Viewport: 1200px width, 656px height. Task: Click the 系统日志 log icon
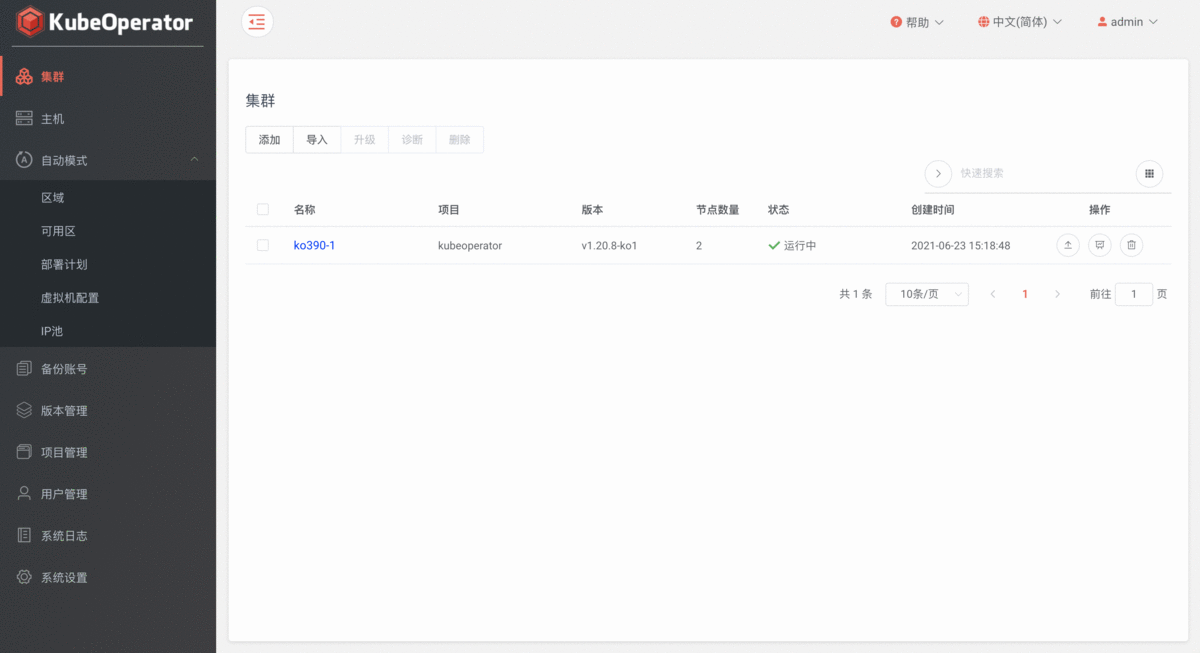(x=25, y=535)
